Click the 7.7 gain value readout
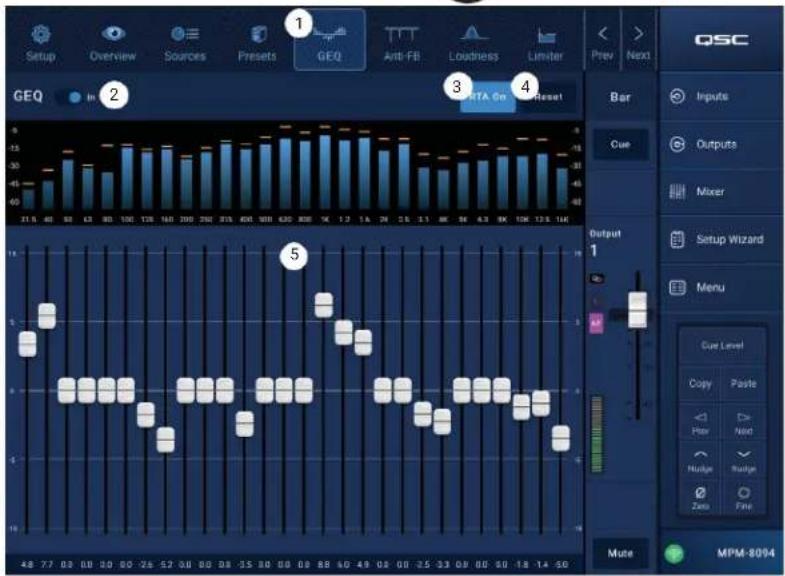Viewport: 785px width, 576px height. point(47,564)
